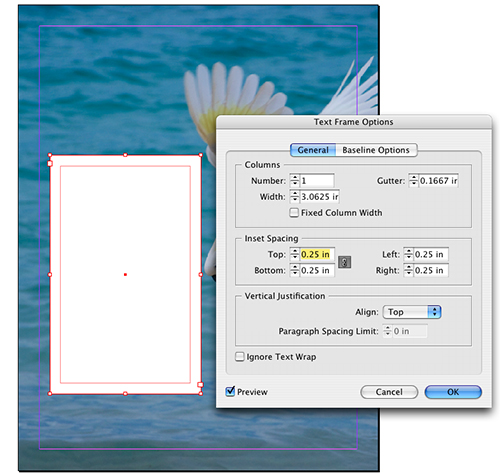The height and width of the screenshot is (473, 500).
Task: Click the Number of columns field
Action: tap(317, 181)
